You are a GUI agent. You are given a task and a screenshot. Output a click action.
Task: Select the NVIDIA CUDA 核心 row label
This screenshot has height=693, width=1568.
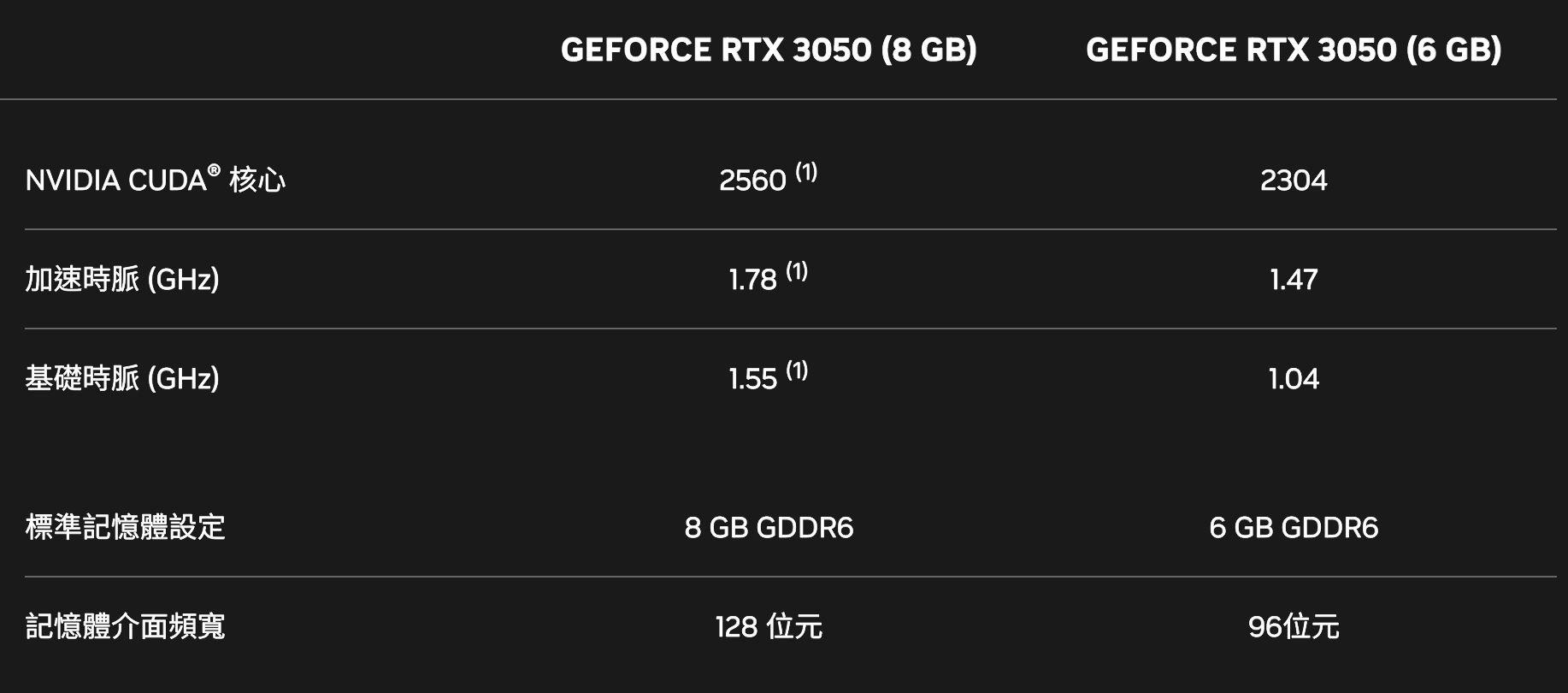click(x=156, y=181)
